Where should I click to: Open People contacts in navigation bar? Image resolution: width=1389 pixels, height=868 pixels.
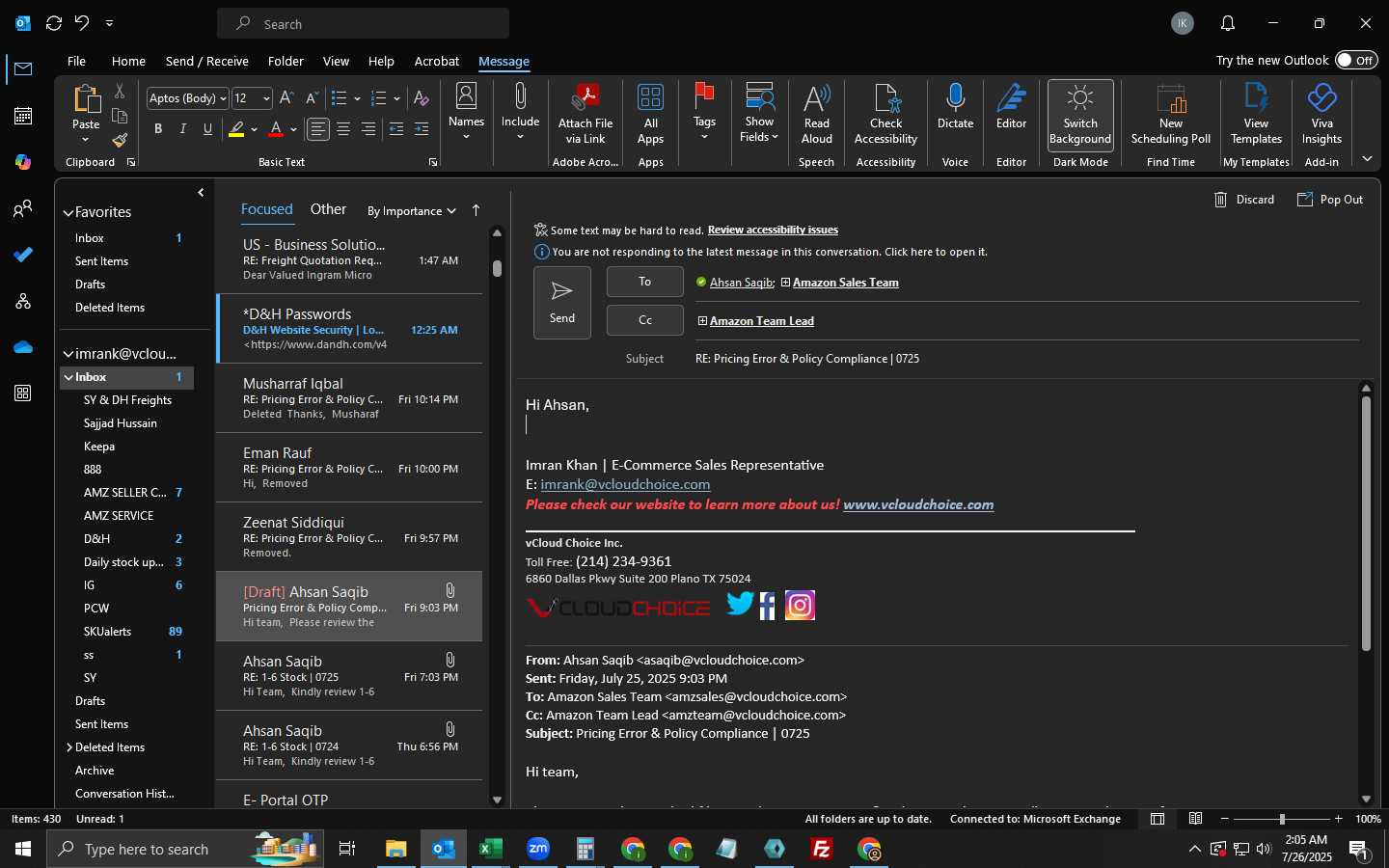click(23, 208)
